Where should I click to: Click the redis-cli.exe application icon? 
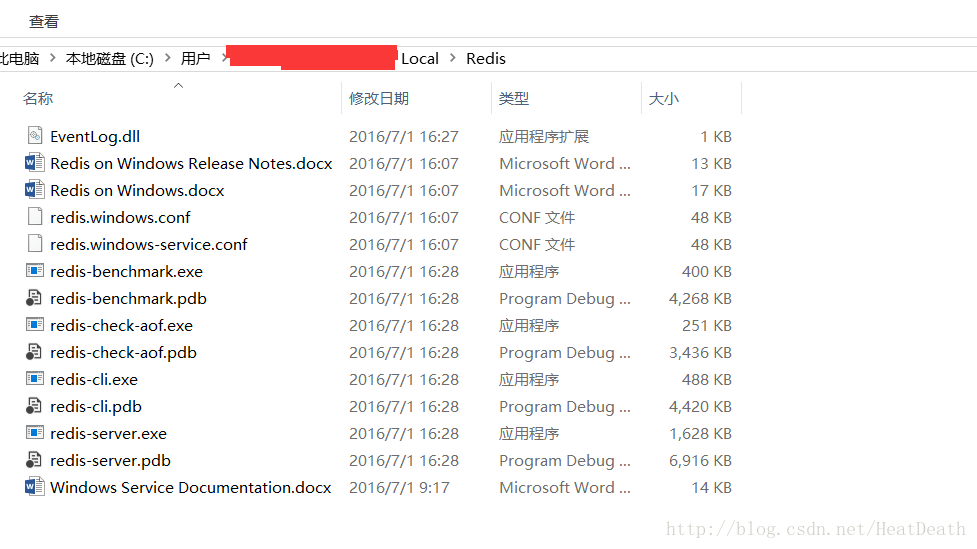click(35, 378)
